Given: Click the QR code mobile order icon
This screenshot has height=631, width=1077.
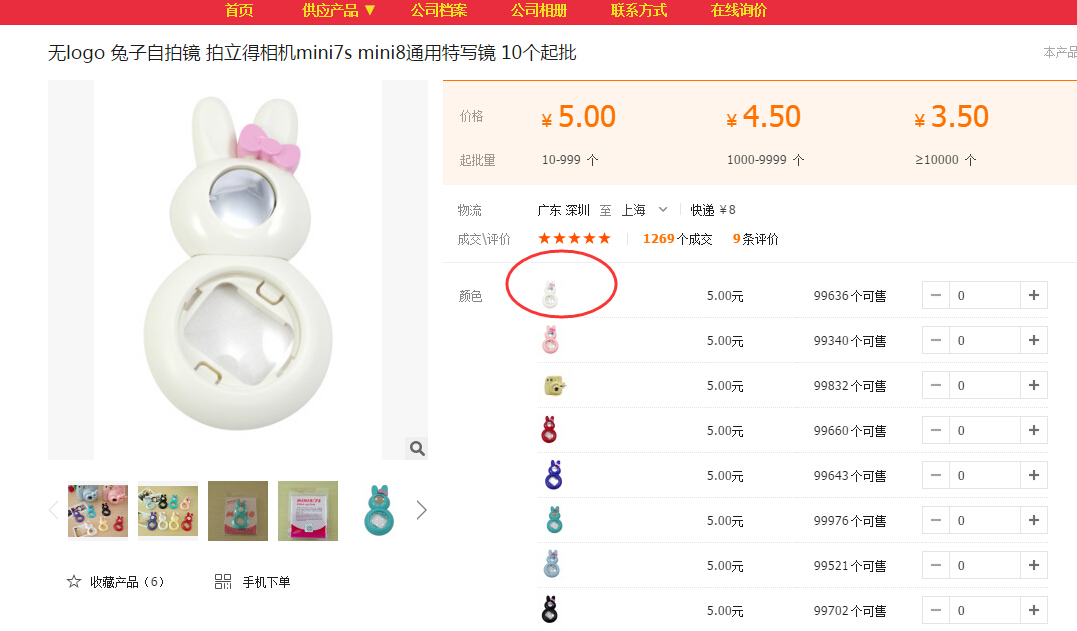Looking at the screenshot, I should point(223,582).
